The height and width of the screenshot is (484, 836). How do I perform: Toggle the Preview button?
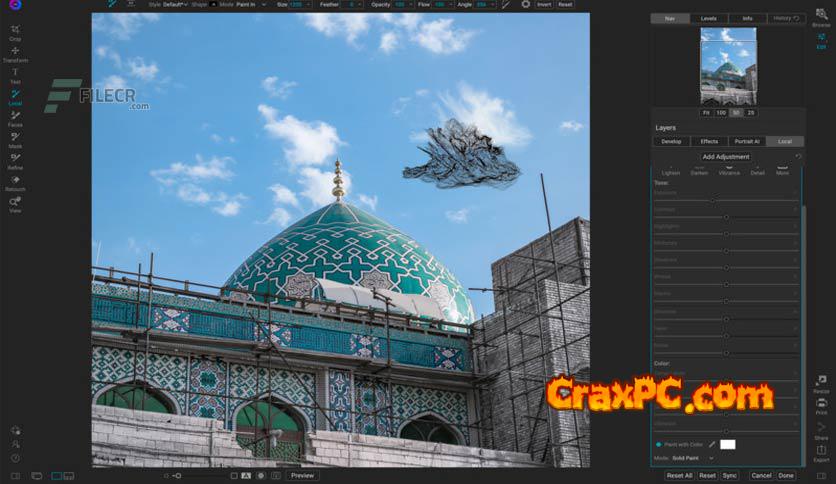click(302, 476)
